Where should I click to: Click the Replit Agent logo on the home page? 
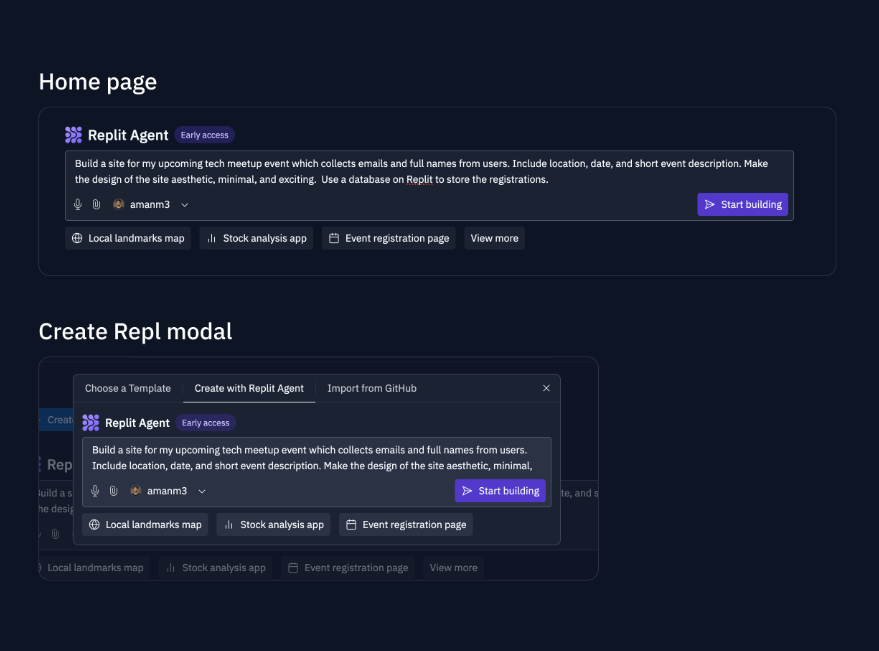coord(73,134)
